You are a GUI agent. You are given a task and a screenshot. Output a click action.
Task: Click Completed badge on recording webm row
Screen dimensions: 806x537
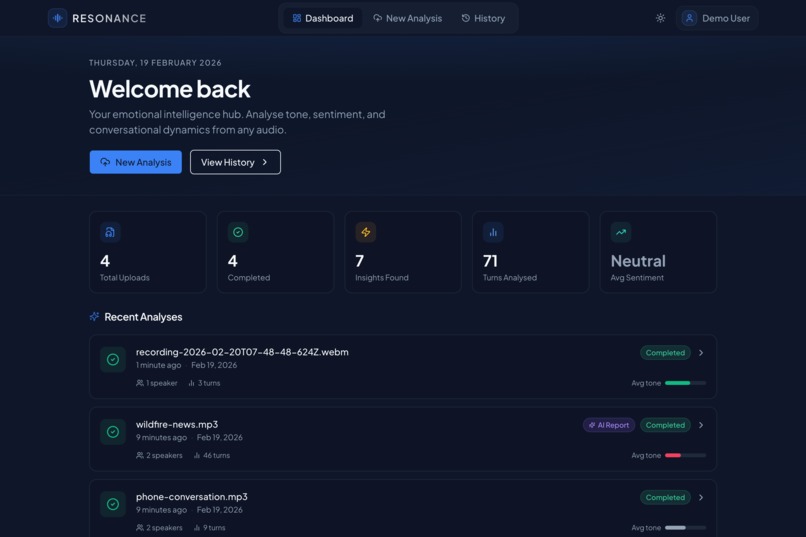(x=665, y=353)
